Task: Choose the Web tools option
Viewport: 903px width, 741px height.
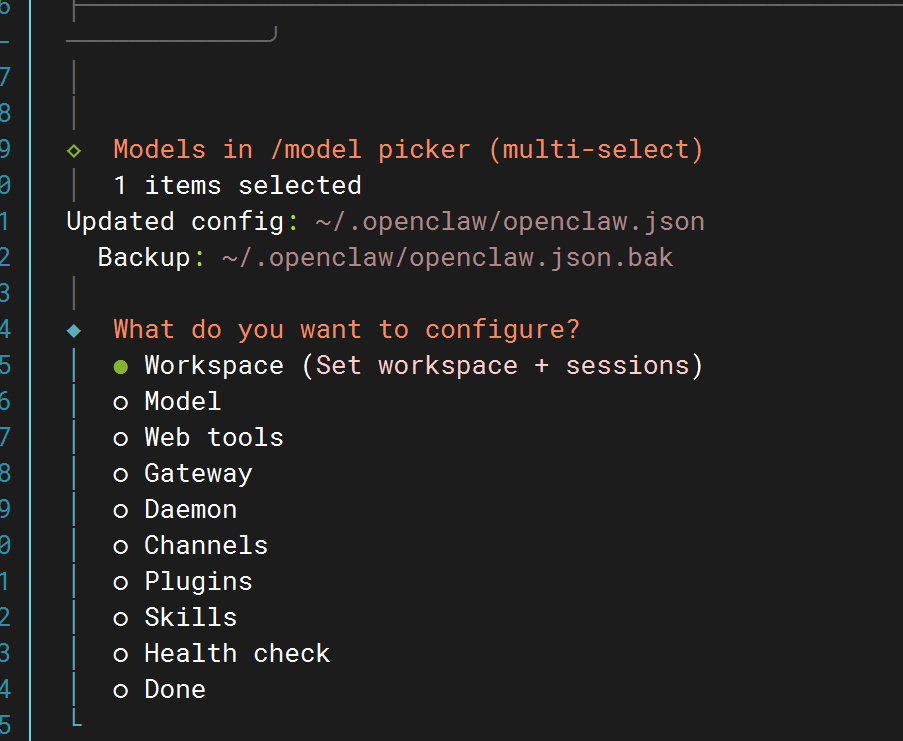Action: (x=198, y=438)
